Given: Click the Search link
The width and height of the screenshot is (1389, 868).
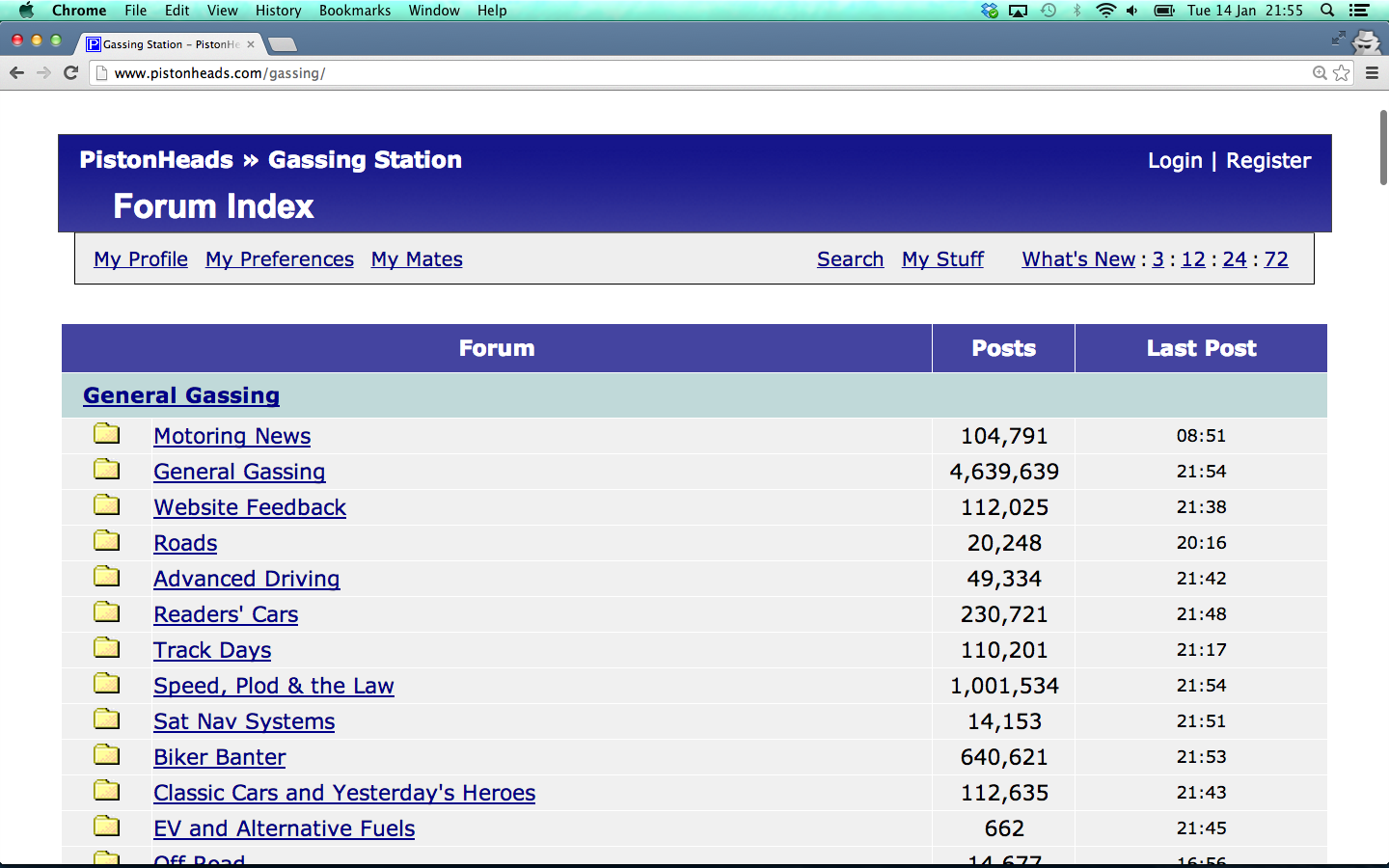Looking at the screenshot, I should 851,259.
